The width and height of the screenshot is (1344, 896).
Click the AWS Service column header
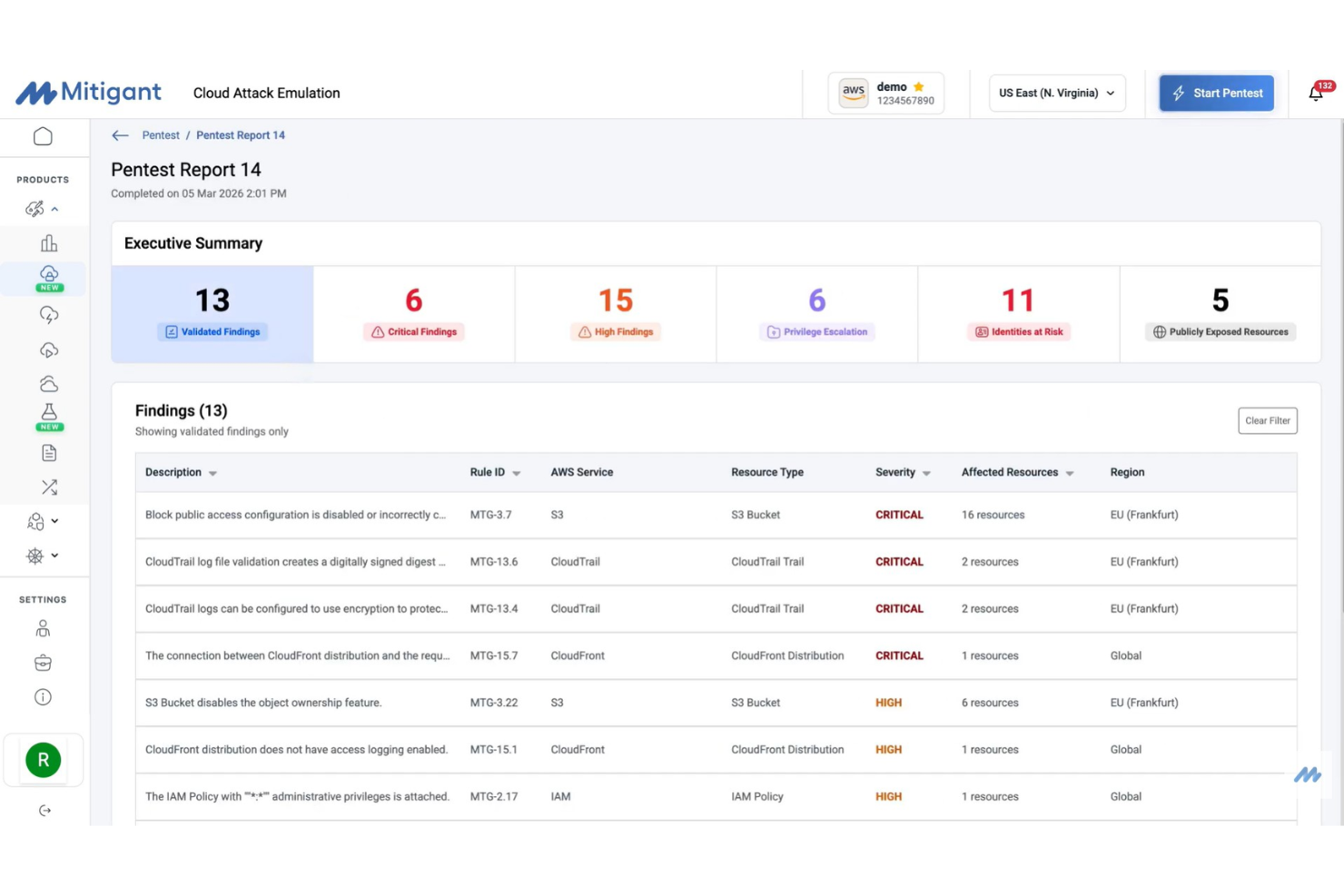(x=581, y=472)
